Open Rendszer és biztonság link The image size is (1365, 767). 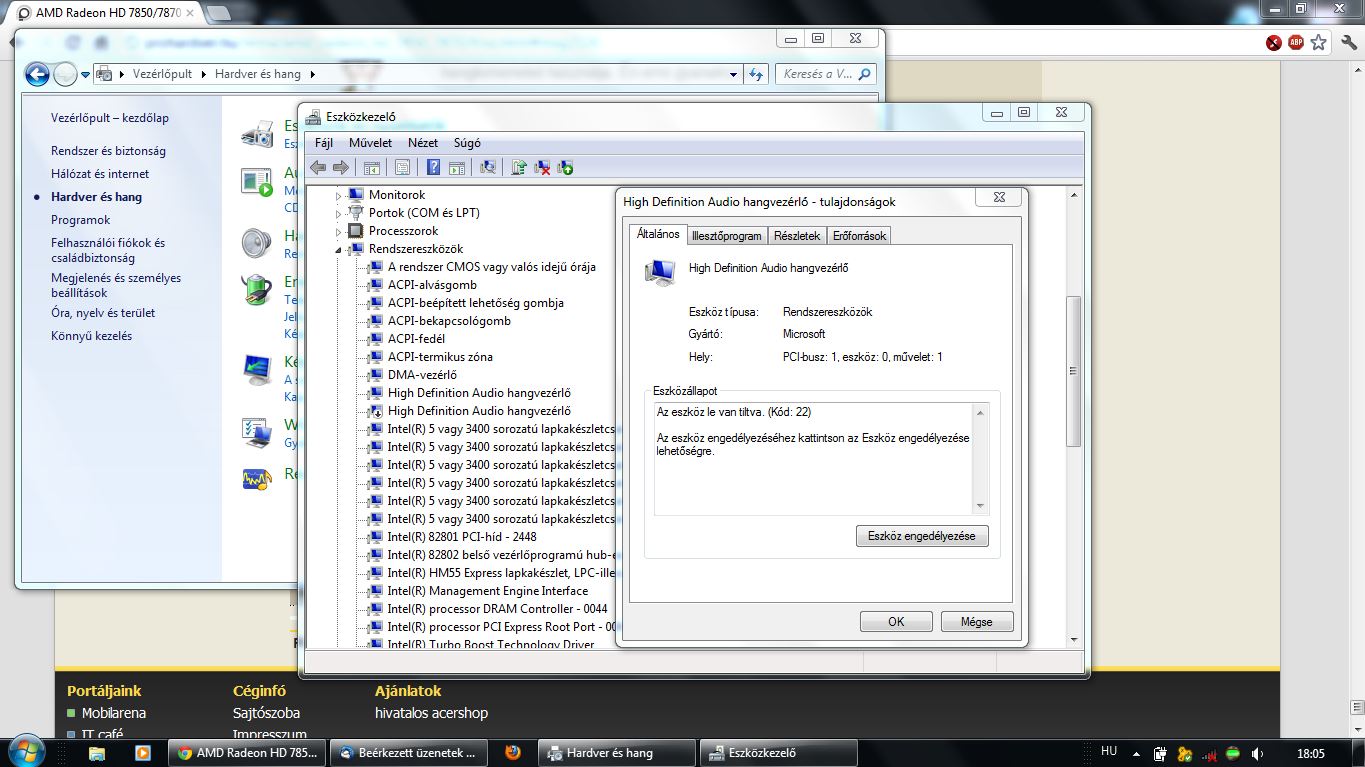point(108,151)
